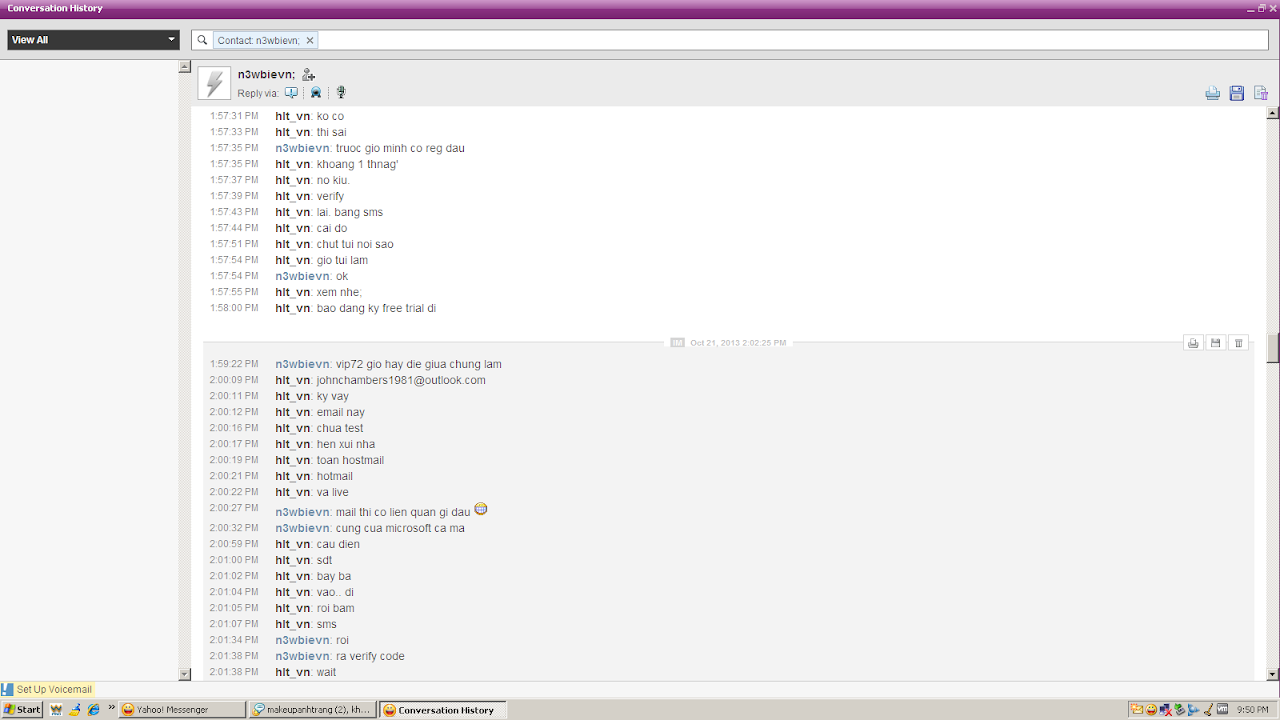Open the n3wbievn contact avatar

pos(214,83)
